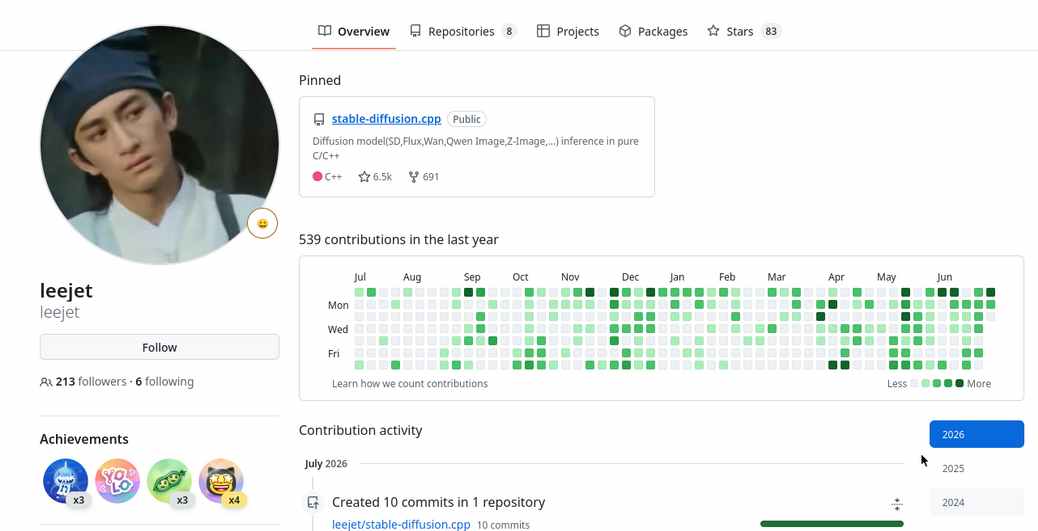
Task: Open the pinned stable-diffusion.cpp repository link
Action: [x=387, y=119]
